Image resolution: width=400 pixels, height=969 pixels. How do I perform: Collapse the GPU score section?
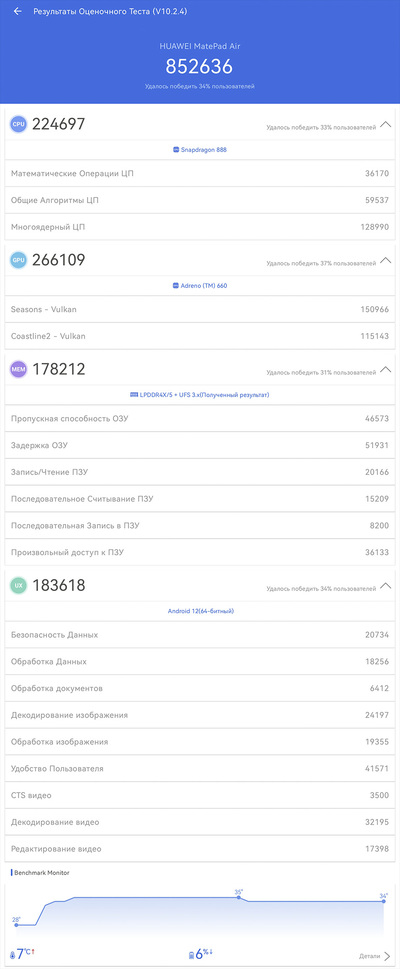click(386, 260)
